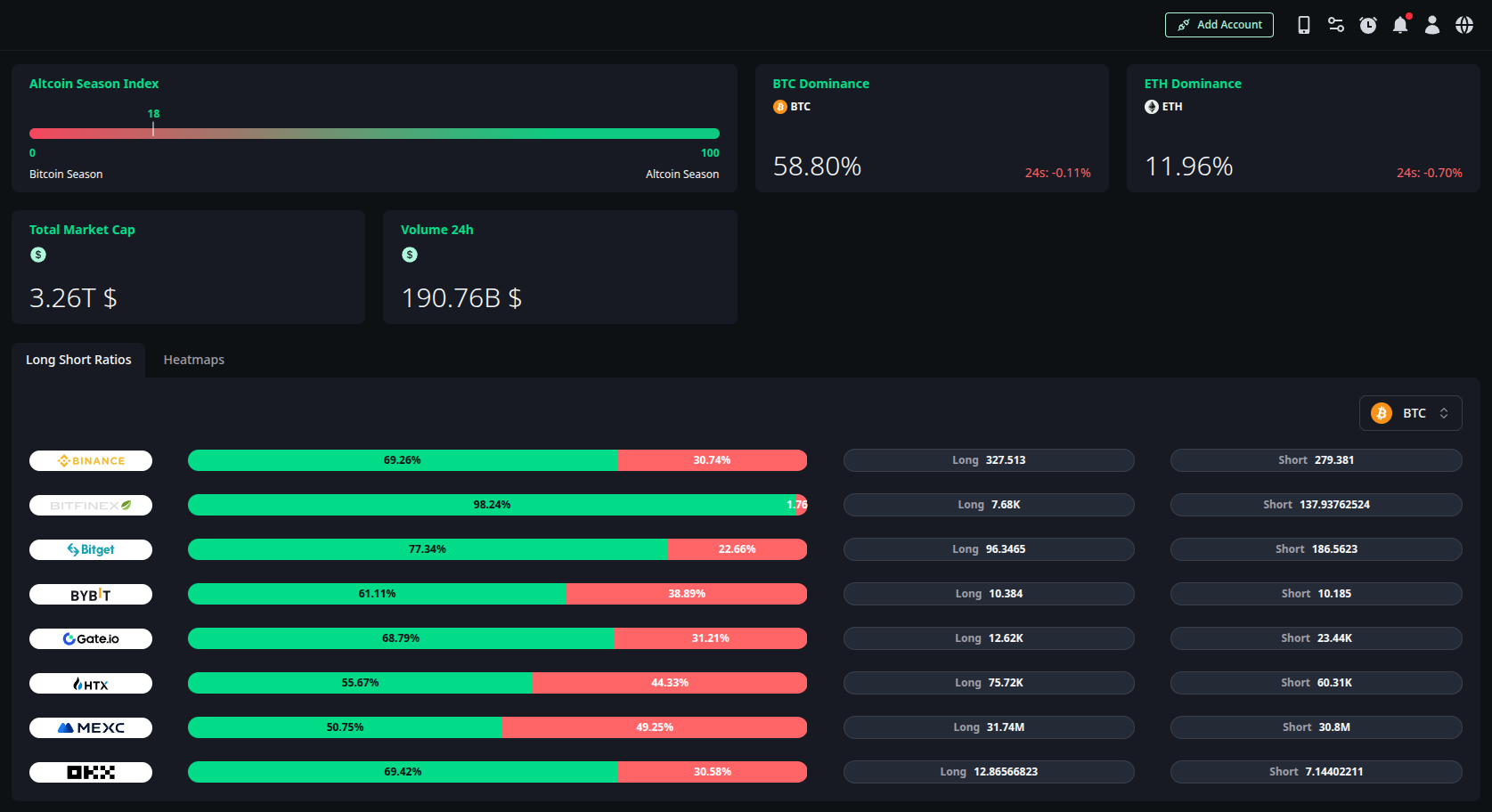
Task: Click the dollar icon in Total Market Cap card
Action: tap(37, 254)
